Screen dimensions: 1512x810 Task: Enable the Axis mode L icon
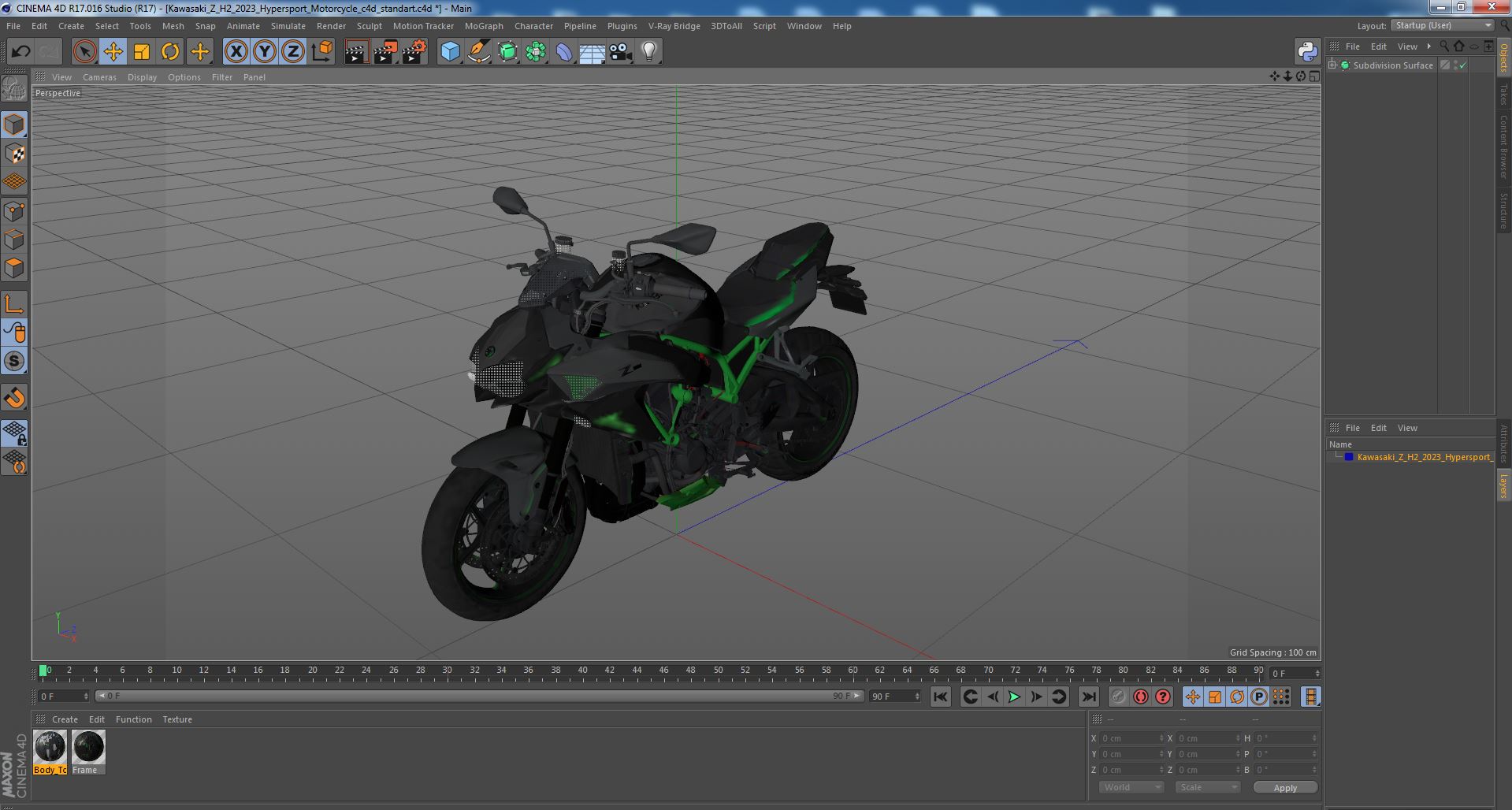pos(14,304)
